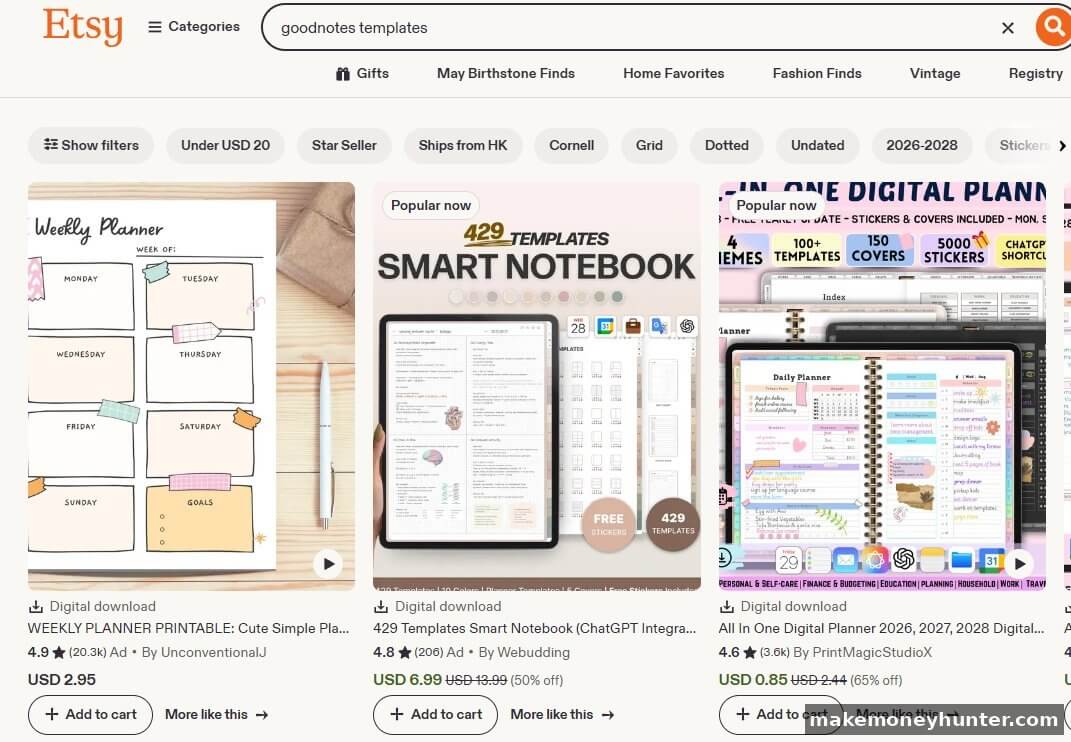Screen dimensions: 1071x742
Task: Open Fashion Finds
Action: [x=817, y=73]
